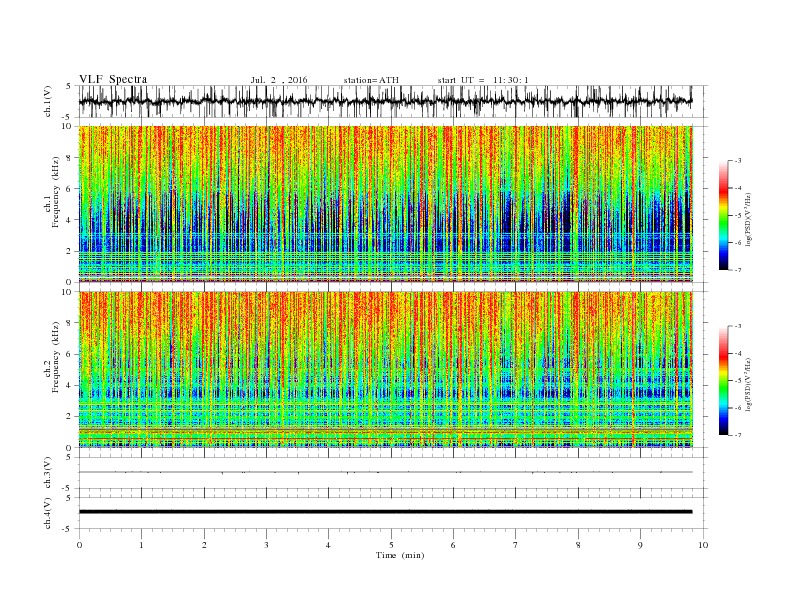792x612 pixels.
Task: Click the flat ch.3 voltage trace line
Action: pyautogui.click(x=386, y=472)
